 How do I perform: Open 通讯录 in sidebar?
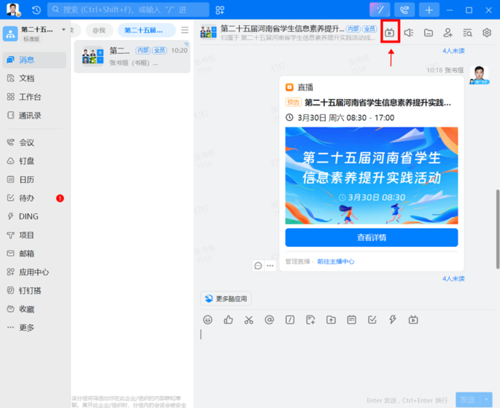[x=34, y=116]
